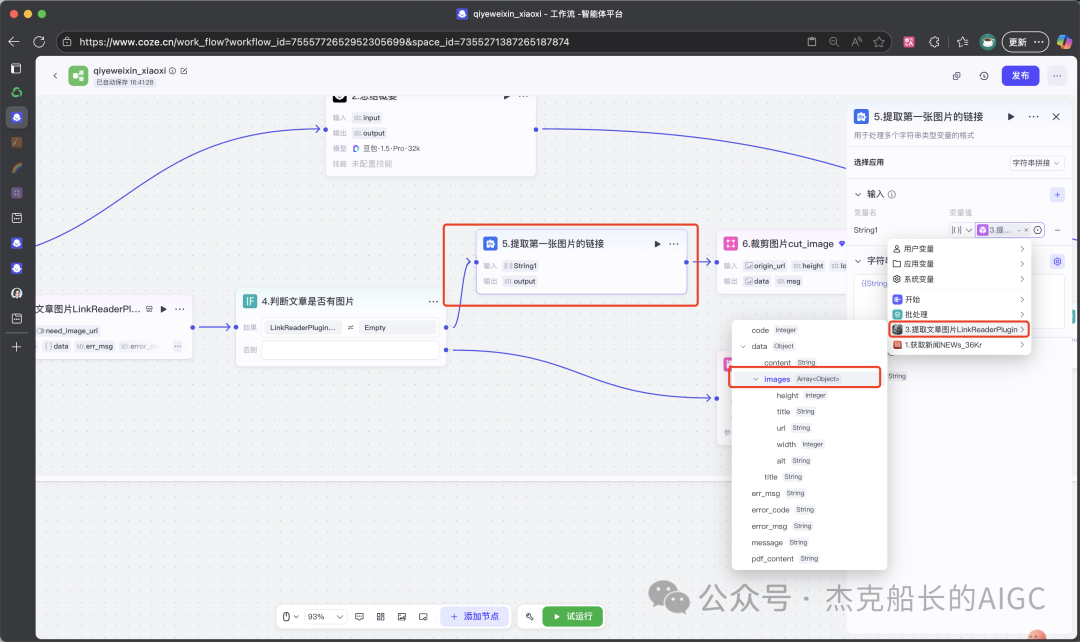Click the zoom out magnifier in address bar

coord(834,42)
